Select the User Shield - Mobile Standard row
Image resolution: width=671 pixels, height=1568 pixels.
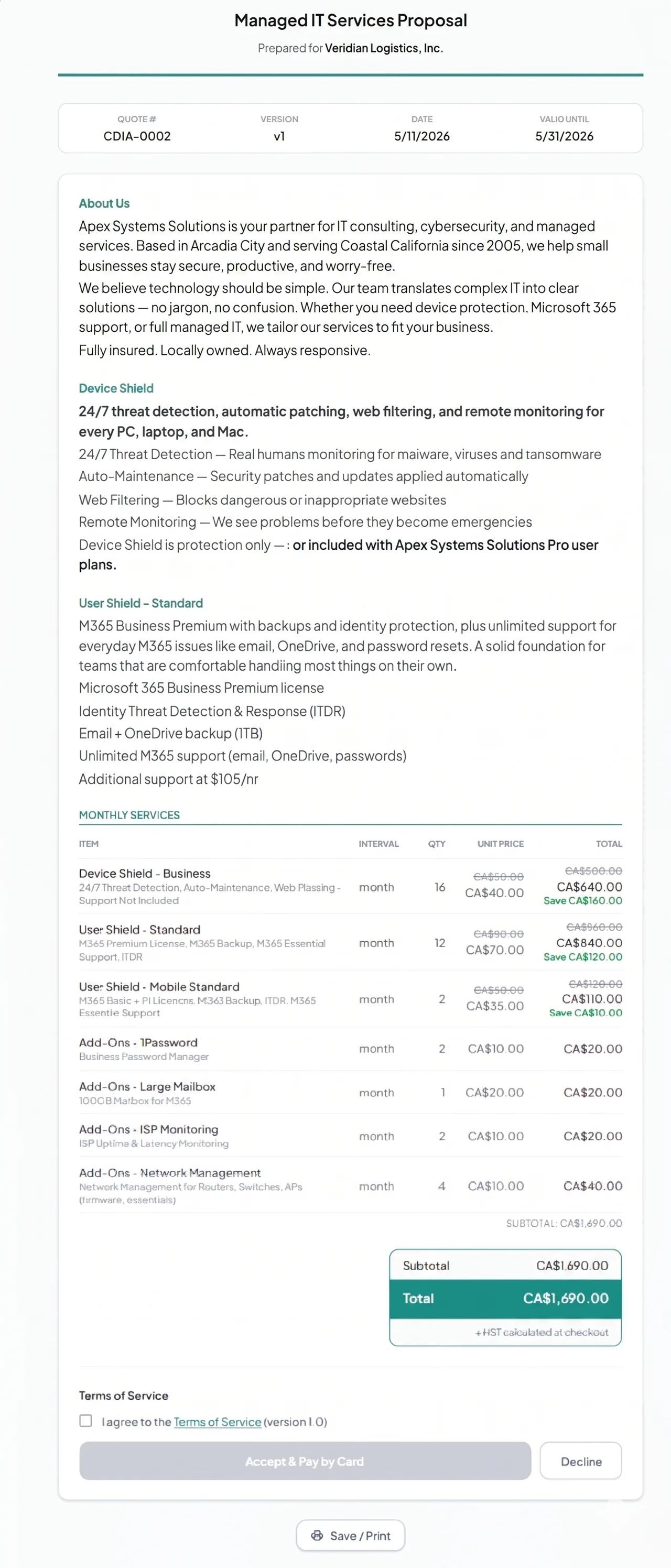(x=350, y=999)
